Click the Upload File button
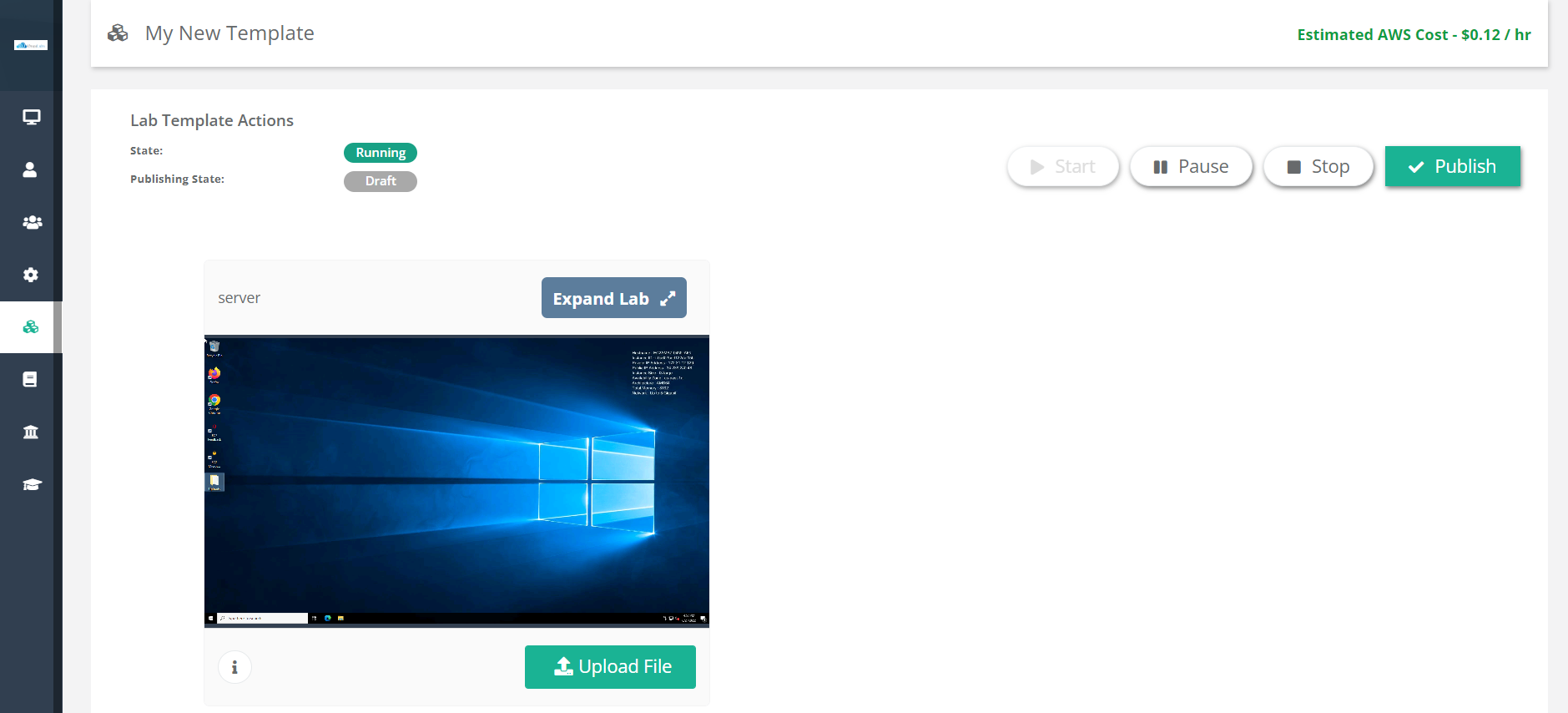 (x=610, y=667)
